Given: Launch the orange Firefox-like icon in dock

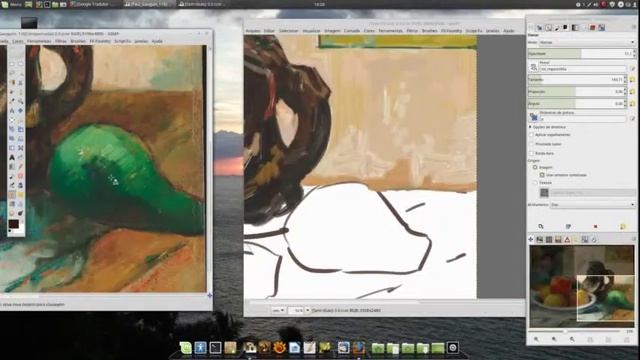Looking at the screenshot, I should [x=279, y=347].
